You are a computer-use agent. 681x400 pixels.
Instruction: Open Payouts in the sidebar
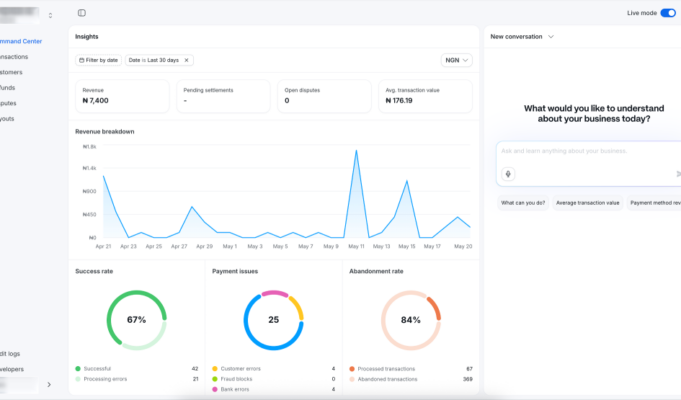pyautogui.click(x=7, y=119)
